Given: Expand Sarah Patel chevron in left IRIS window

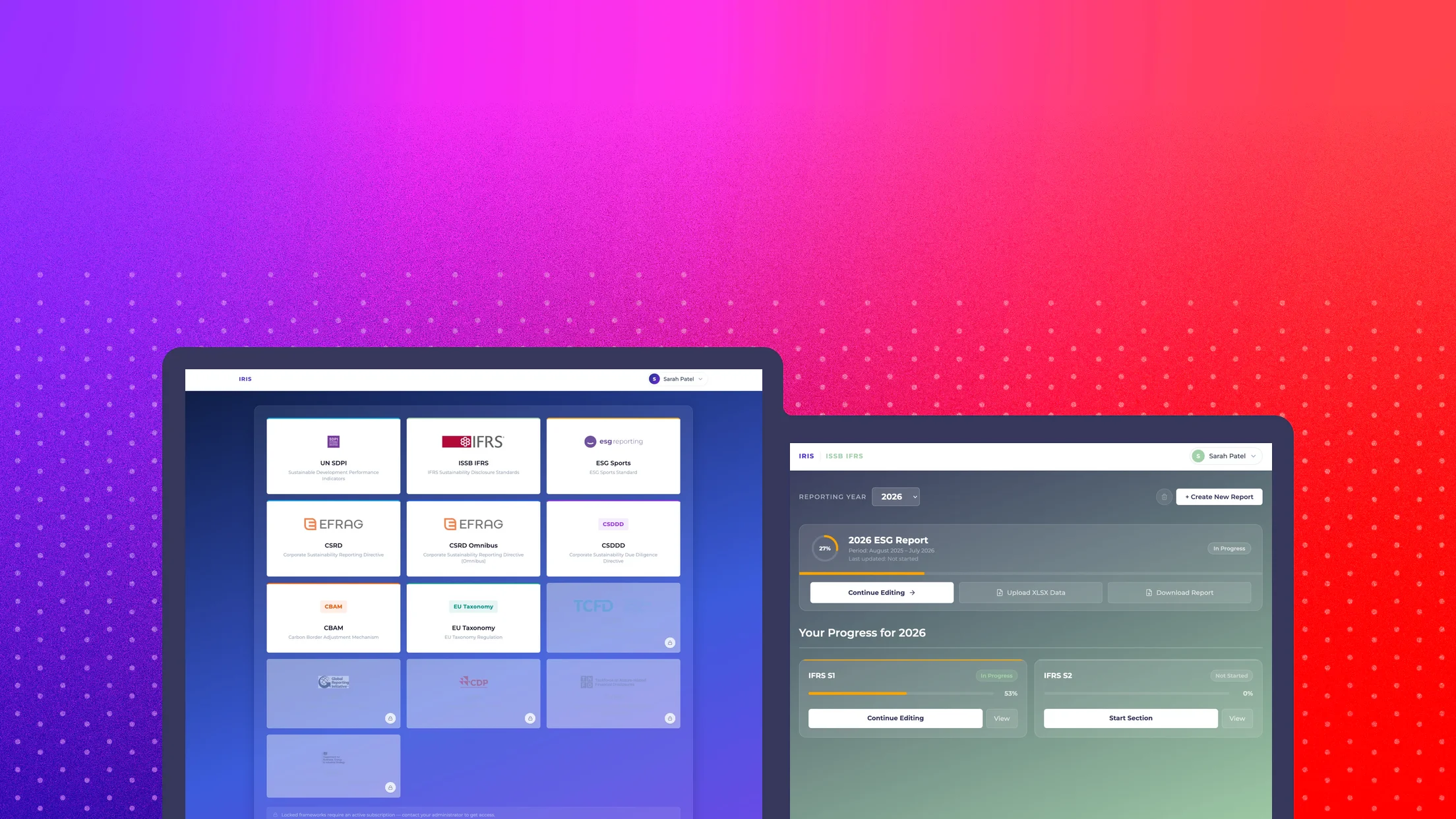Looking at the screenshot, I should point(700,379).
